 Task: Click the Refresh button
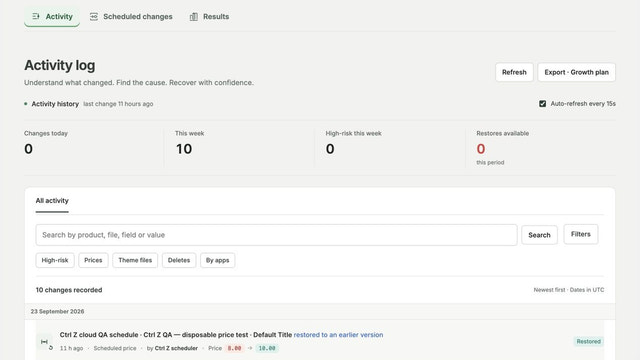[x=514, y=72]
